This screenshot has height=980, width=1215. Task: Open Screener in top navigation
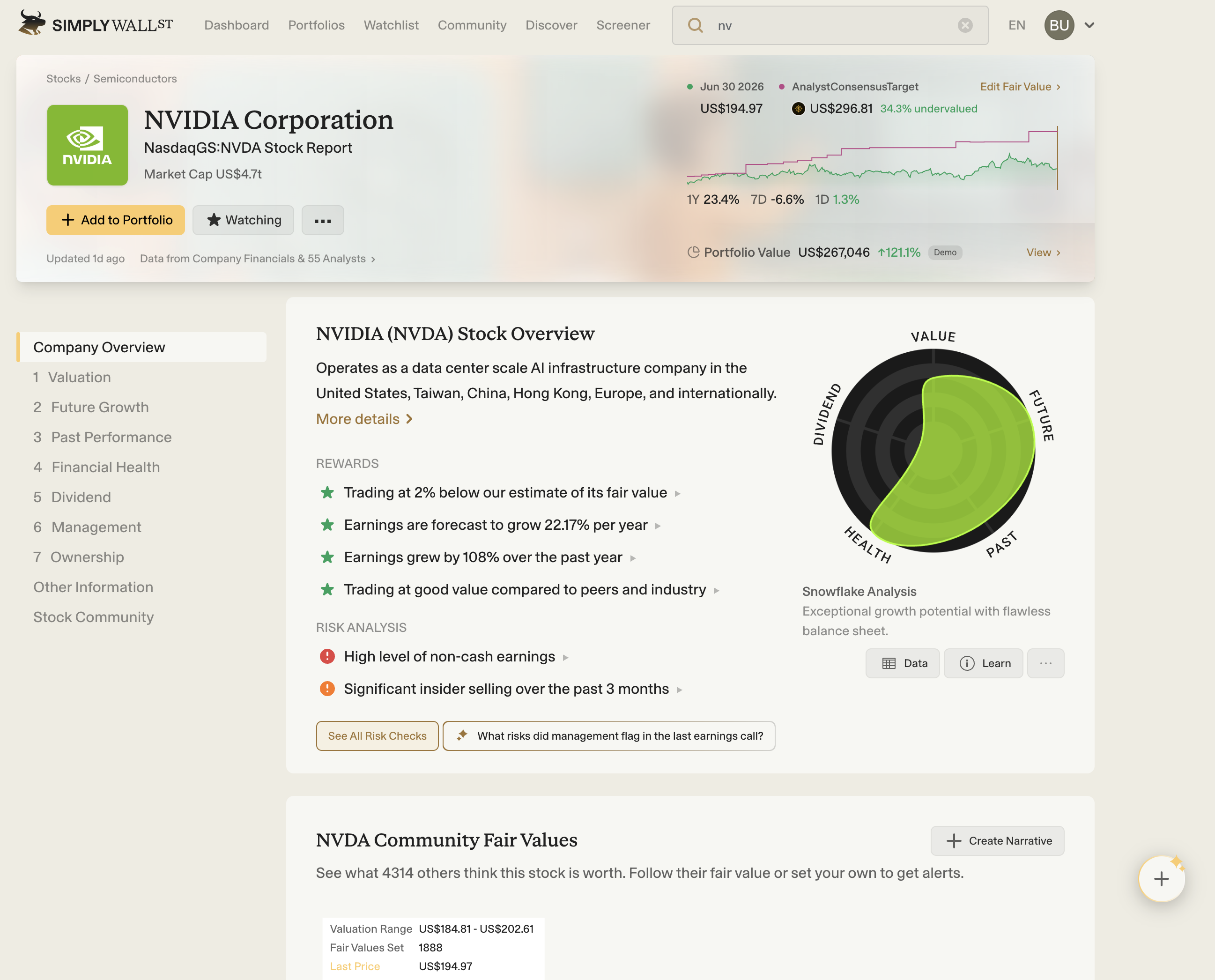coord(623,25)
